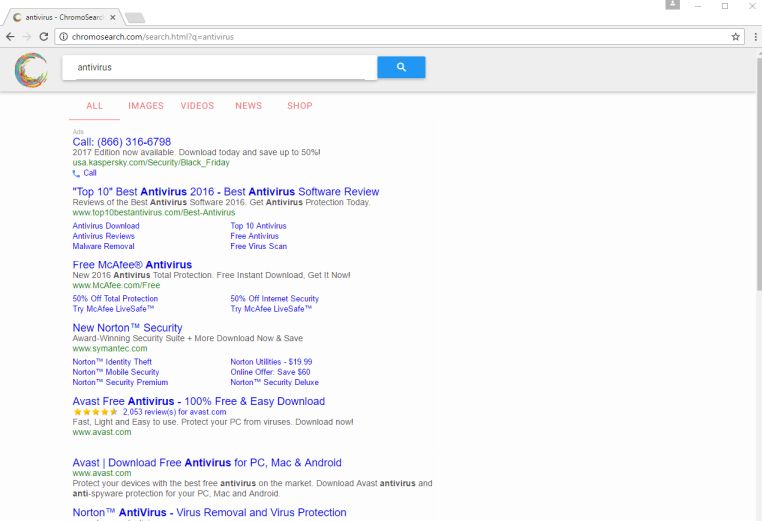Click left Try McAfee LiveSafe link

113,309
